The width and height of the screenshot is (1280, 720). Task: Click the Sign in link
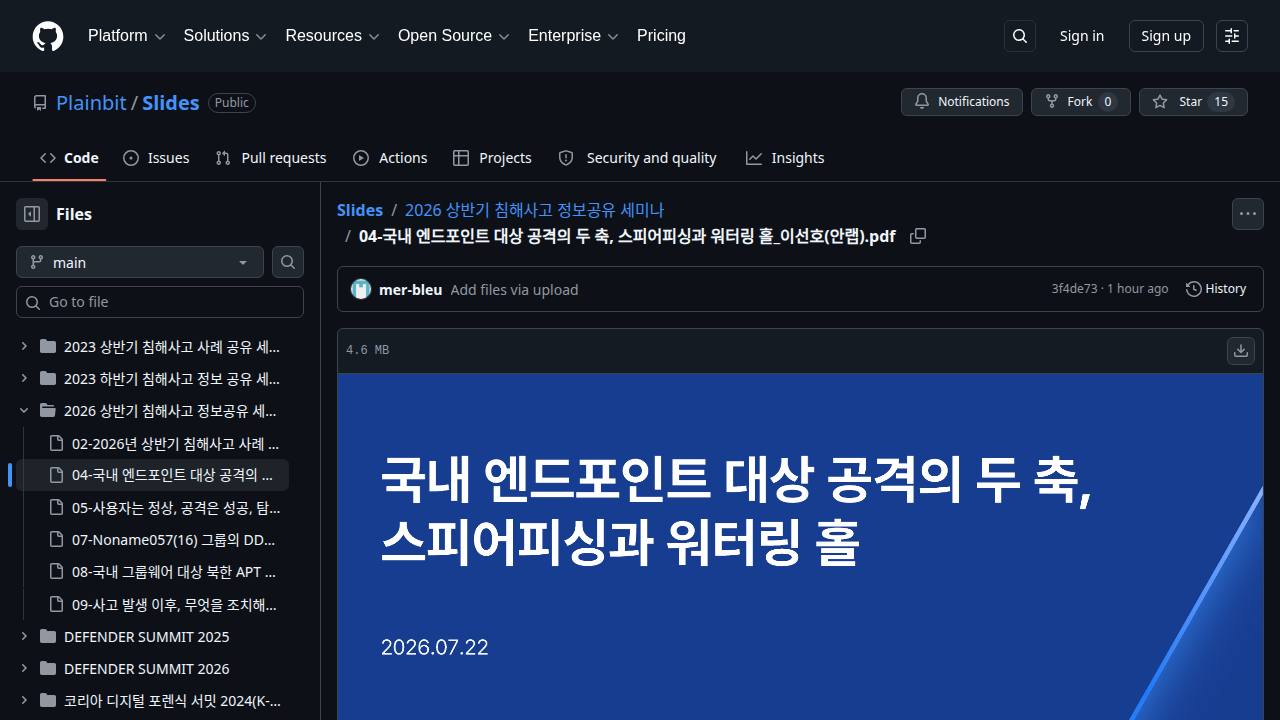(1082, 36)
